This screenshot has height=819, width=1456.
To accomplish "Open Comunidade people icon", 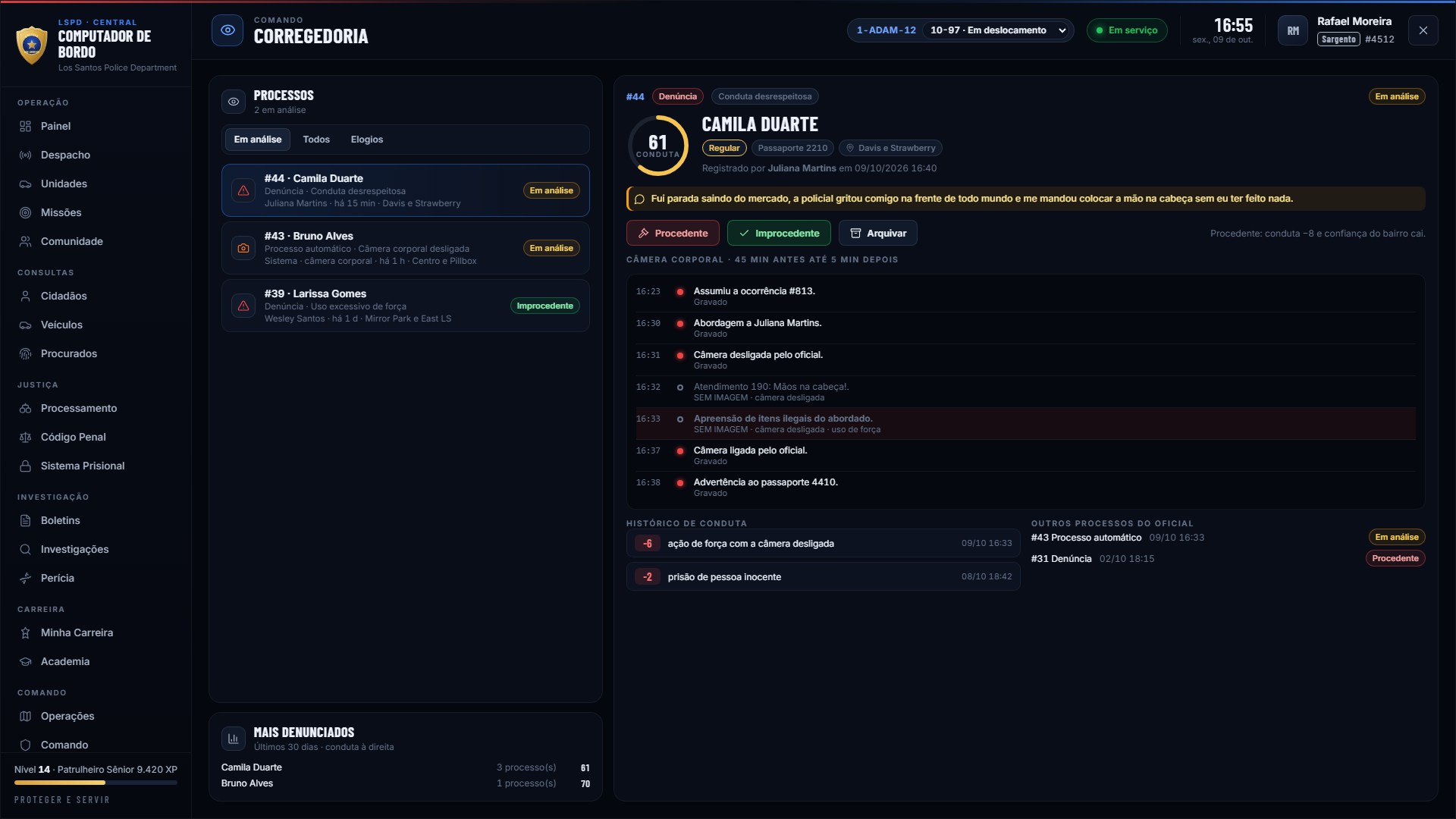I will [25, 241].
